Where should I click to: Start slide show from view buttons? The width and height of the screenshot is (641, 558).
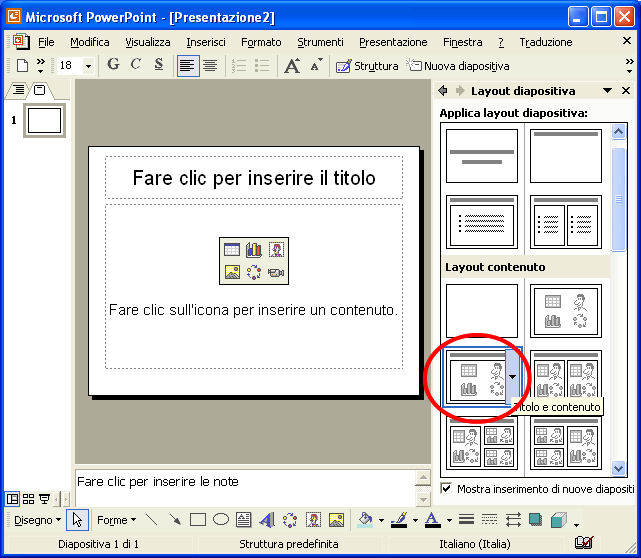click(x=44, y=499)
